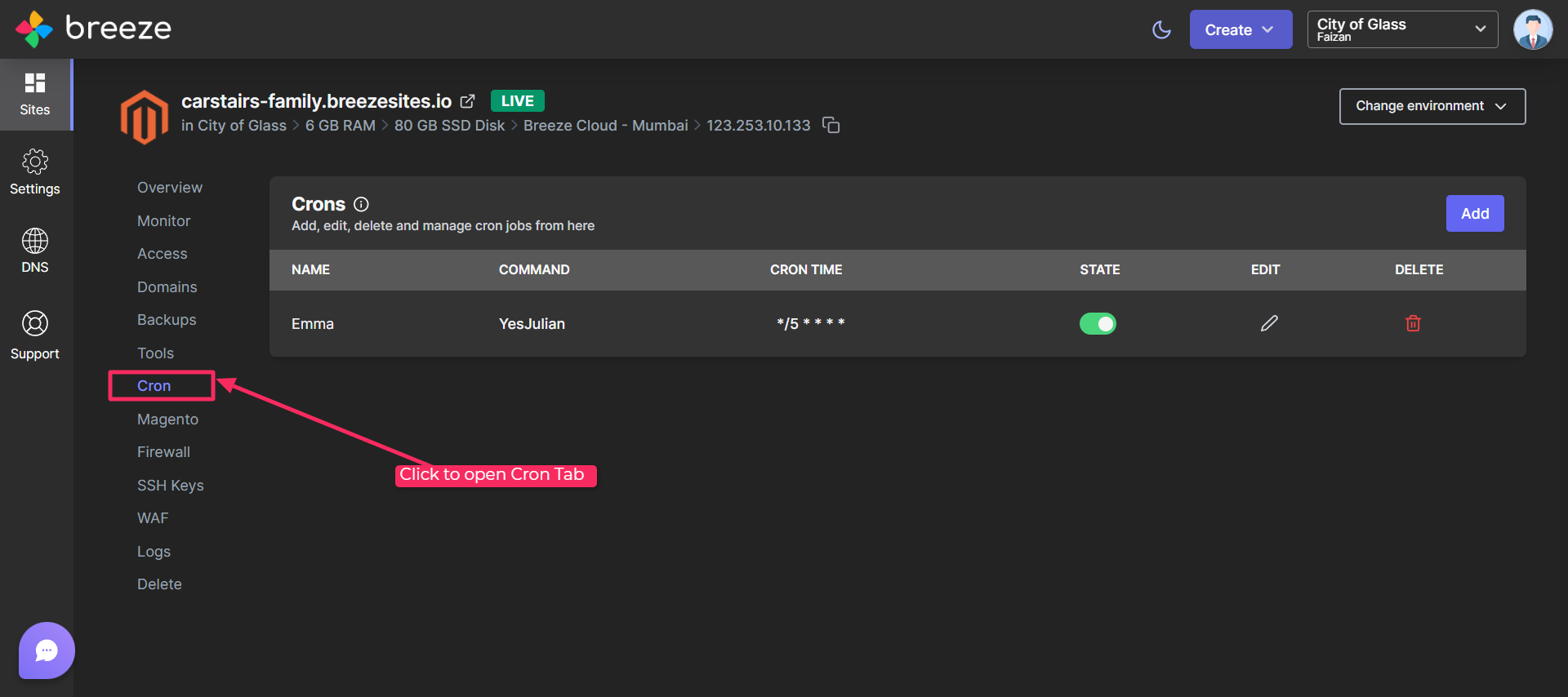This screenshot has width=1568, height=697.
Task: Select the cron name Emma
Action: (x=313, y=324)
